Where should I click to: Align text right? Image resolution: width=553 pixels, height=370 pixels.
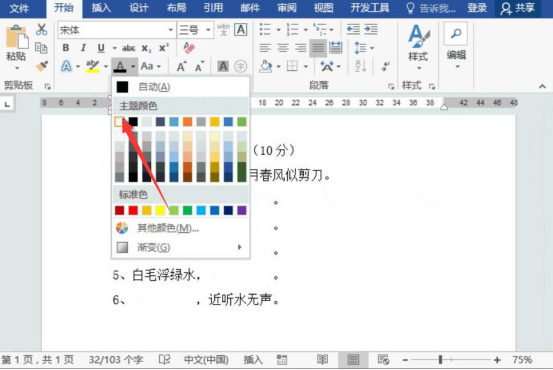300,48
